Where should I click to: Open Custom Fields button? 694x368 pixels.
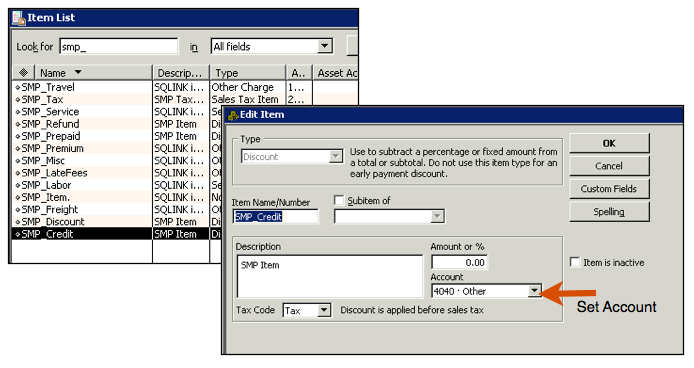coord(609,189)
